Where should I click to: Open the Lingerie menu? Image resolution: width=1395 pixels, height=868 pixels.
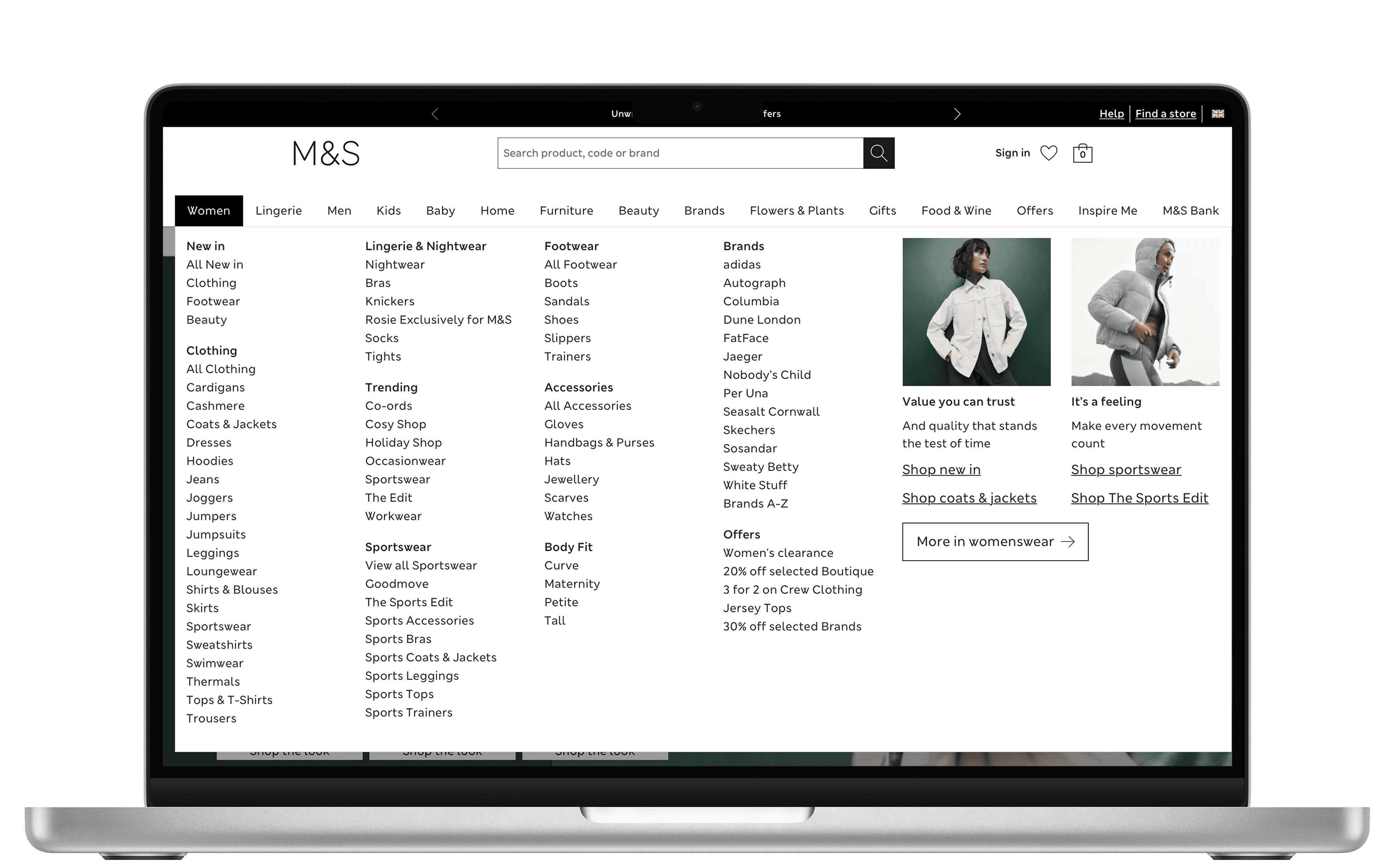click(279, 211)
